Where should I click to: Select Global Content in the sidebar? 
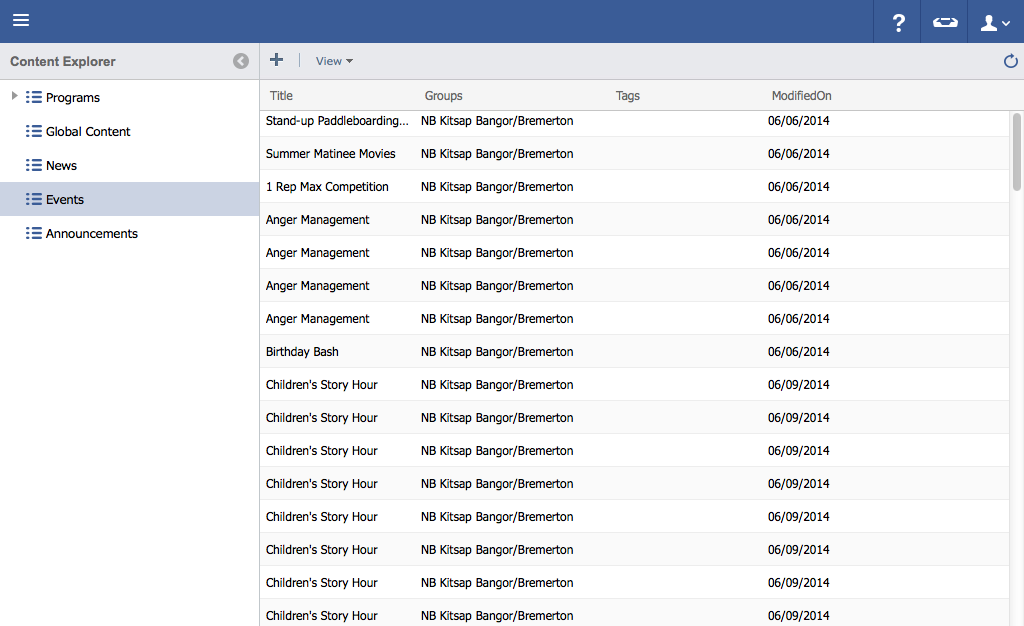pyautogui.click(x=88, y=132)
